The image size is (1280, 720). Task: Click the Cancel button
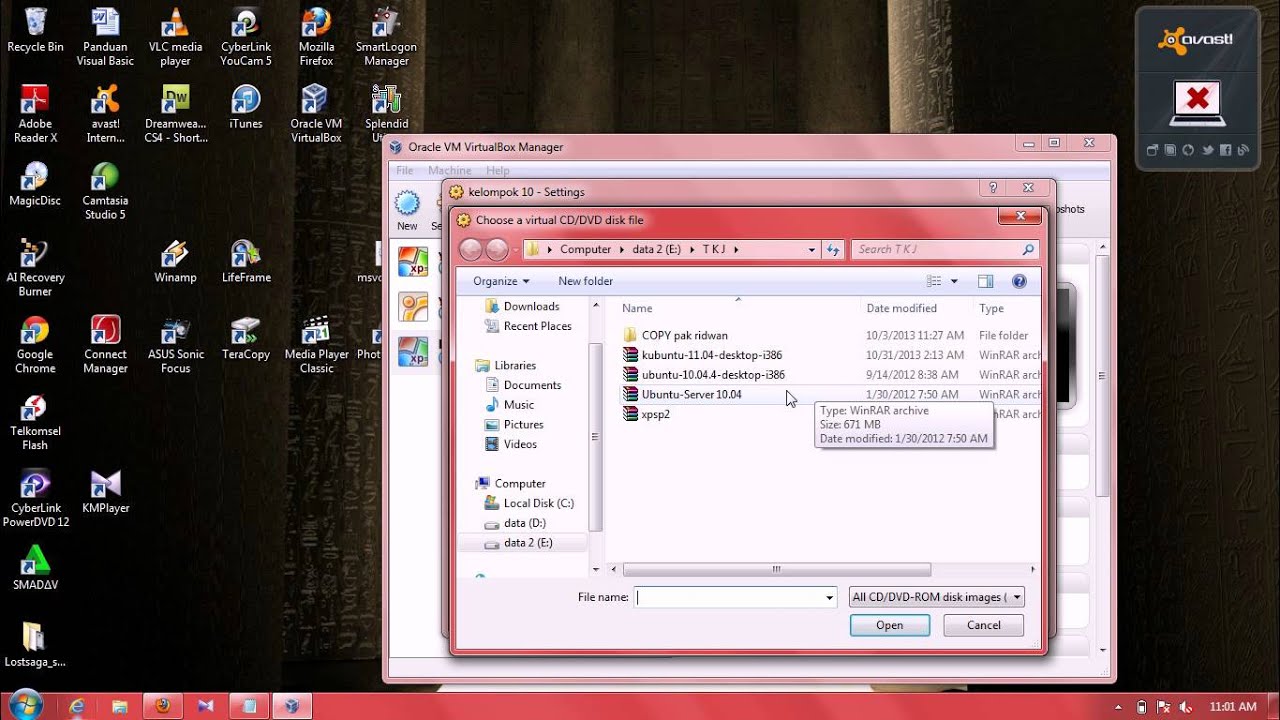tap(983, 625)
